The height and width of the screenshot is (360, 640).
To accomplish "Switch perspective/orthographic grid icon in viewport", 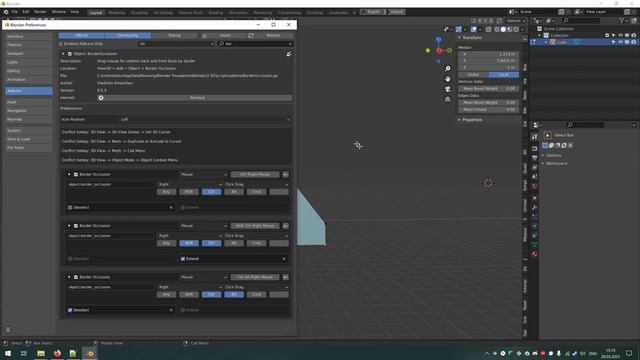I will tap(448, 99).
